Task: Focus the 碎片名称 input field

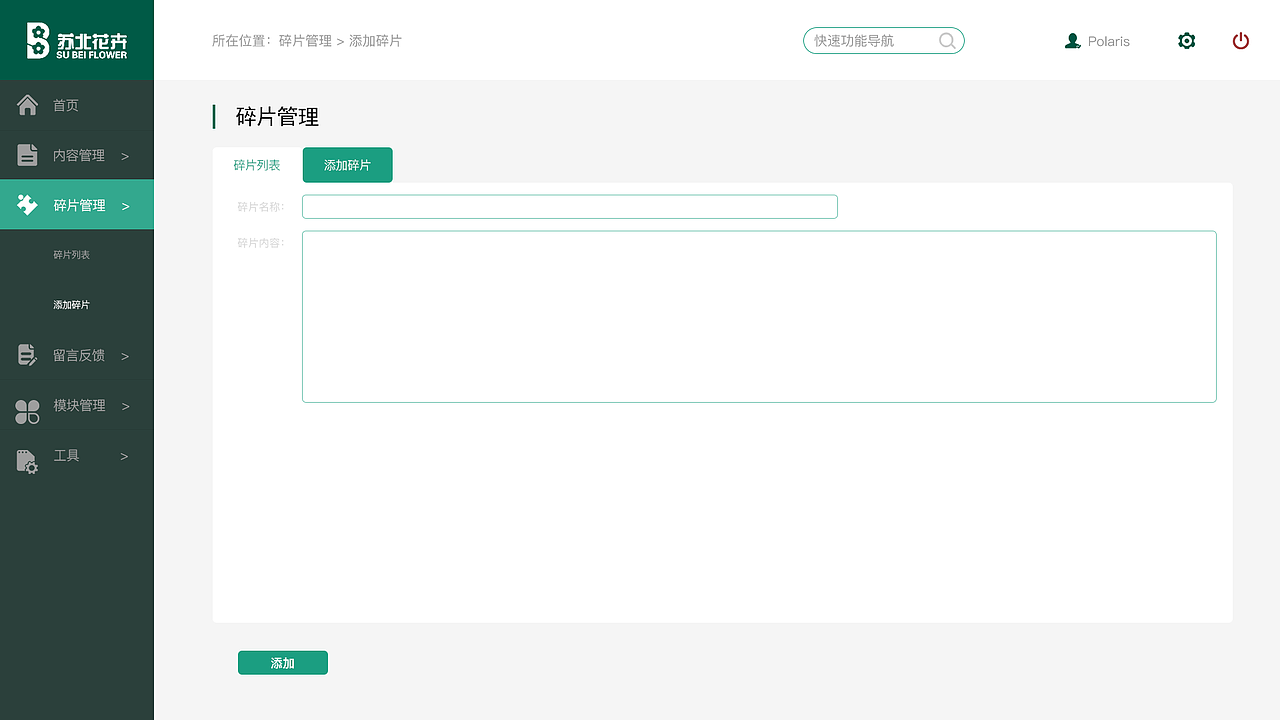Action: click(x=570, y=207)
